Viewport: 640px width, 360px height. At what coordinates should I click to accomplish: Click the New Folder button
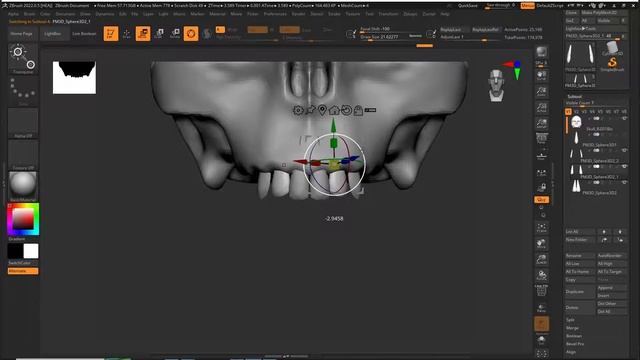[x=580, y=240]
